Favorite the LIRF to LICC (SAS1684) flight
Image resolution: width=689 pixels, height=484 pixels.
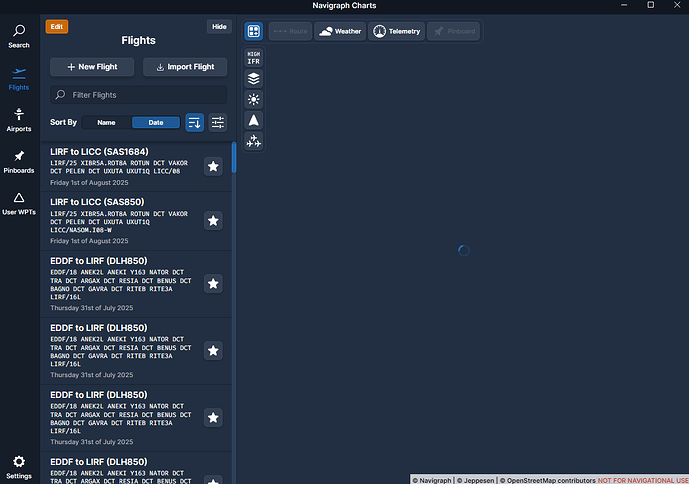213,167
